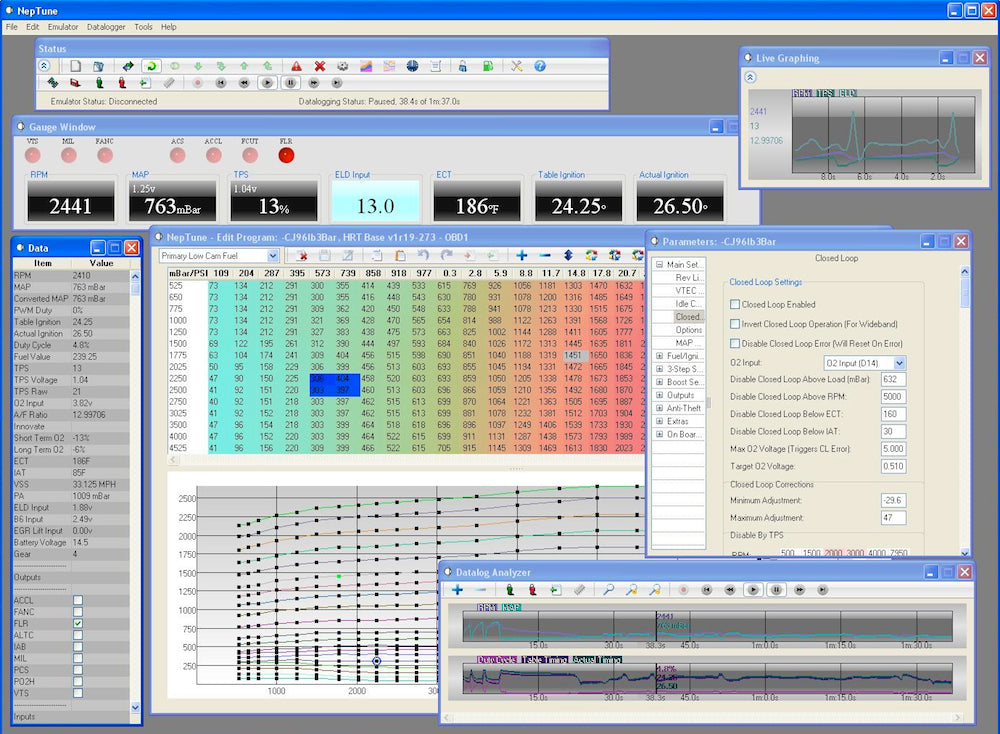Click the red record icon in Datalog Analyzer
The image size is (1000, 734).
pos(682,590)
